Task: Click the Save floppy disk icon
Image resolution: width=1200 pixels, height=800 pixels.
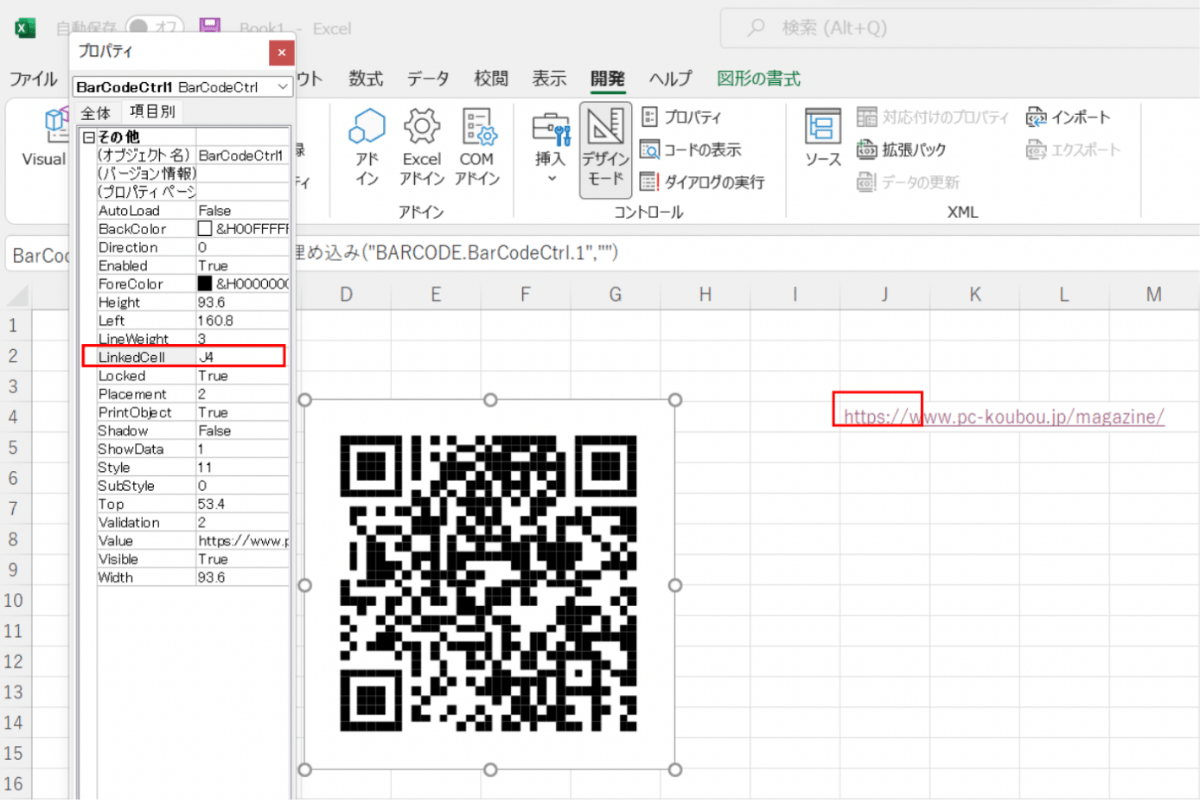Action: [209, 28]
